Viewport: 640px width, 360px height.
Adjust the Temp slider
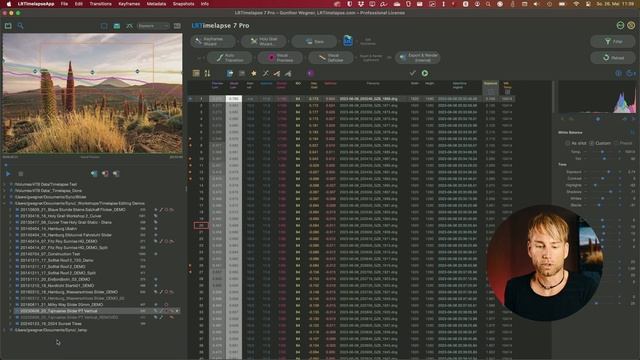click(602, 151)
